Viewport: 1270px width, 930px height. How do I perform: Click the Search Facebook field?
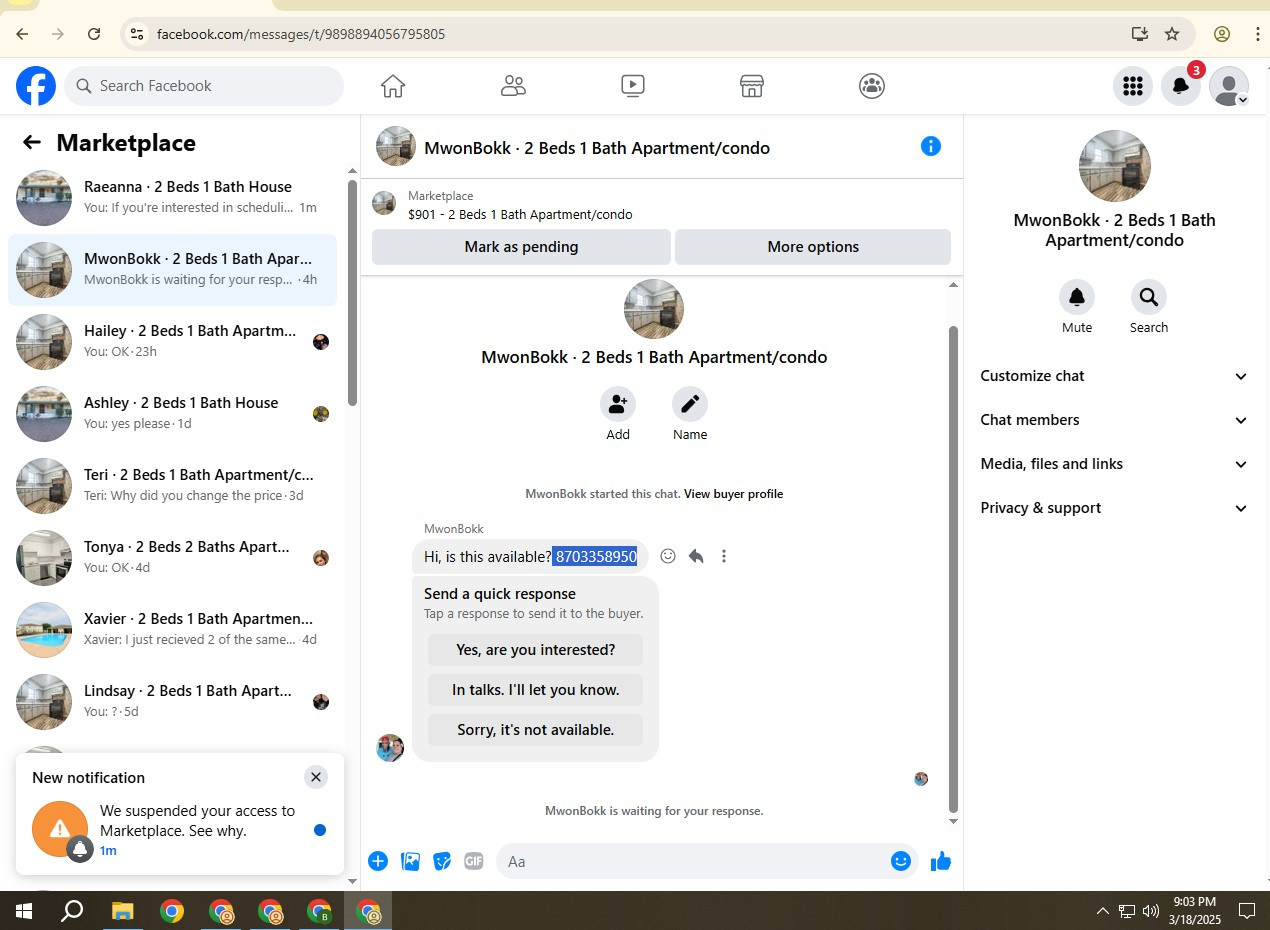tap(204, 86)
